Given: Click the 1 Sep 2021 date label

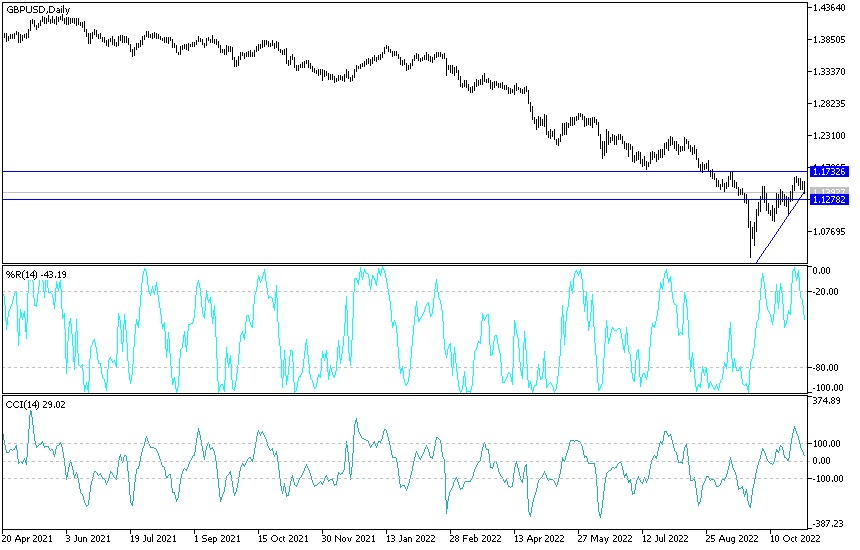Looking at the screenshot, I should (x=217, y=538).
